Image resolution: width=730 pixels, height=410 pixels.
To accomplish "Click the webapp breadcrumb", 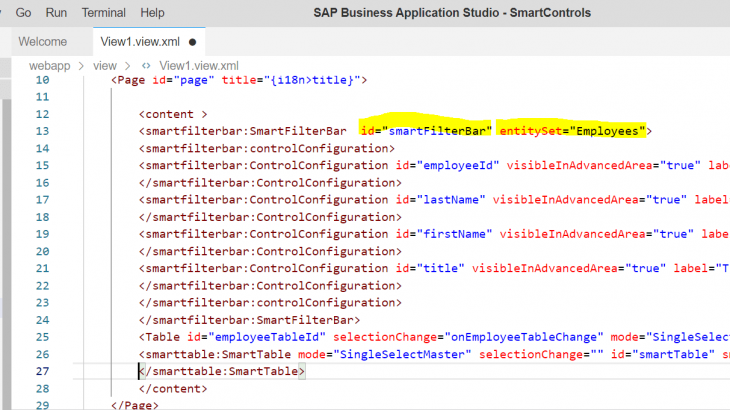I will click(49, 66).
